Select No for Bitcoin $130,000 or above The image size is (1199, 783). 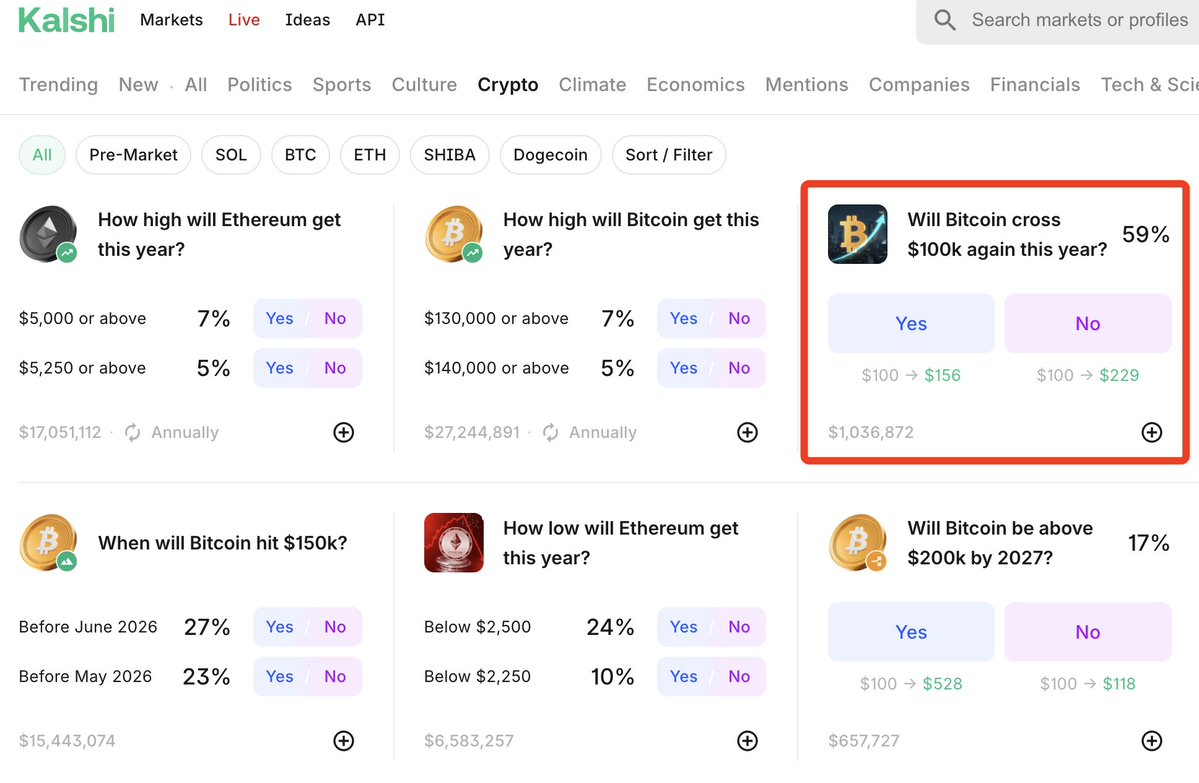pos(739,318)
